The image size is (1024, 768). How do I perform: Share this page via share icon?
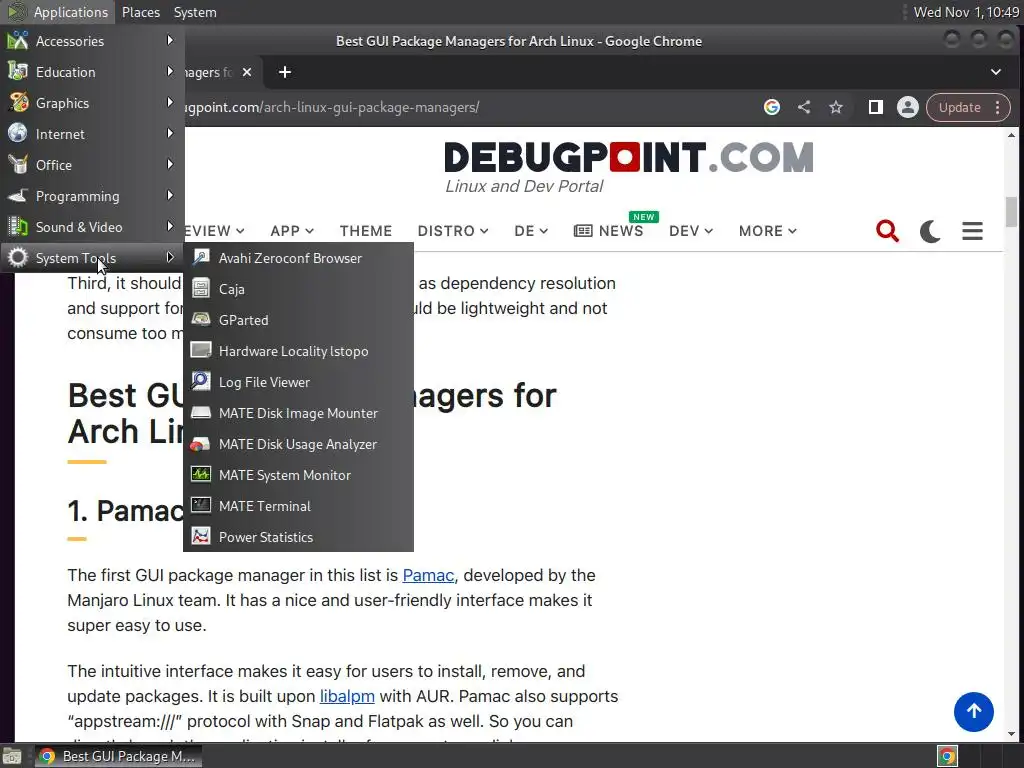coord(804,107)
